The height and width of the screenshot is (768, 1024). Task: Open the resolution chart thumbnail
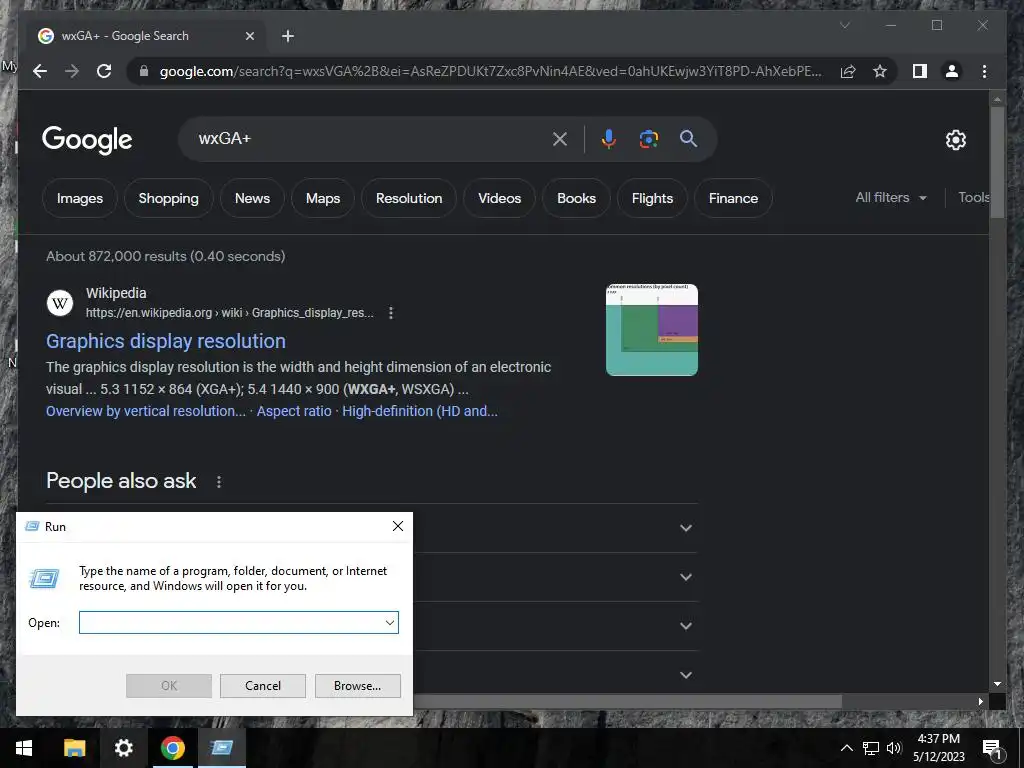pyautogui.click(x=652, y=330)
